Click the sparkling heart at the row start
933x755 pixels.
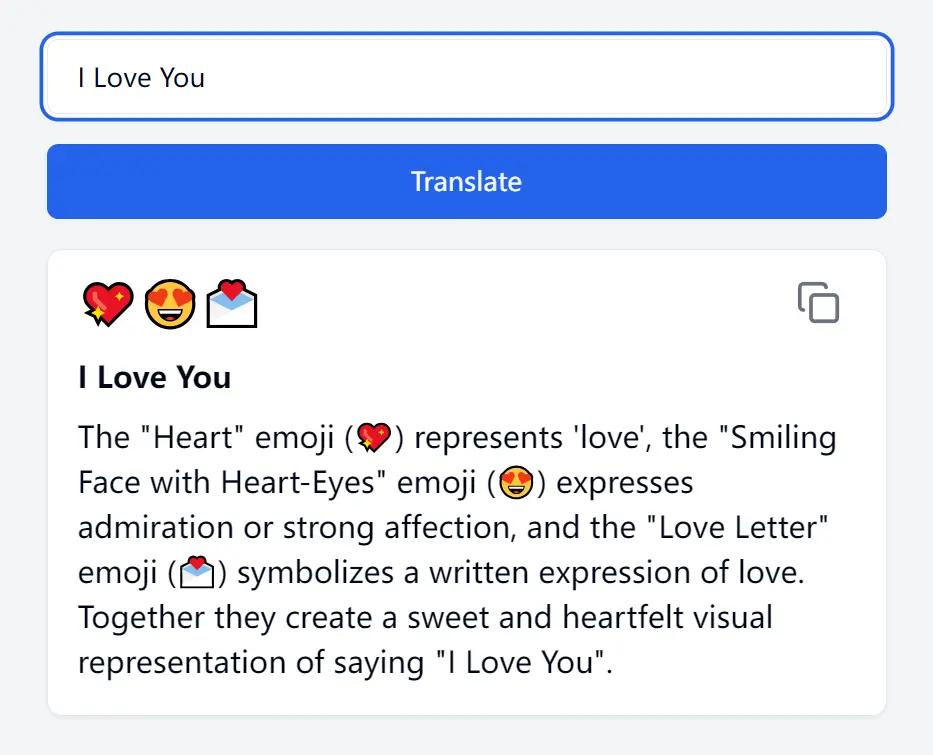[x=108, y=303]
